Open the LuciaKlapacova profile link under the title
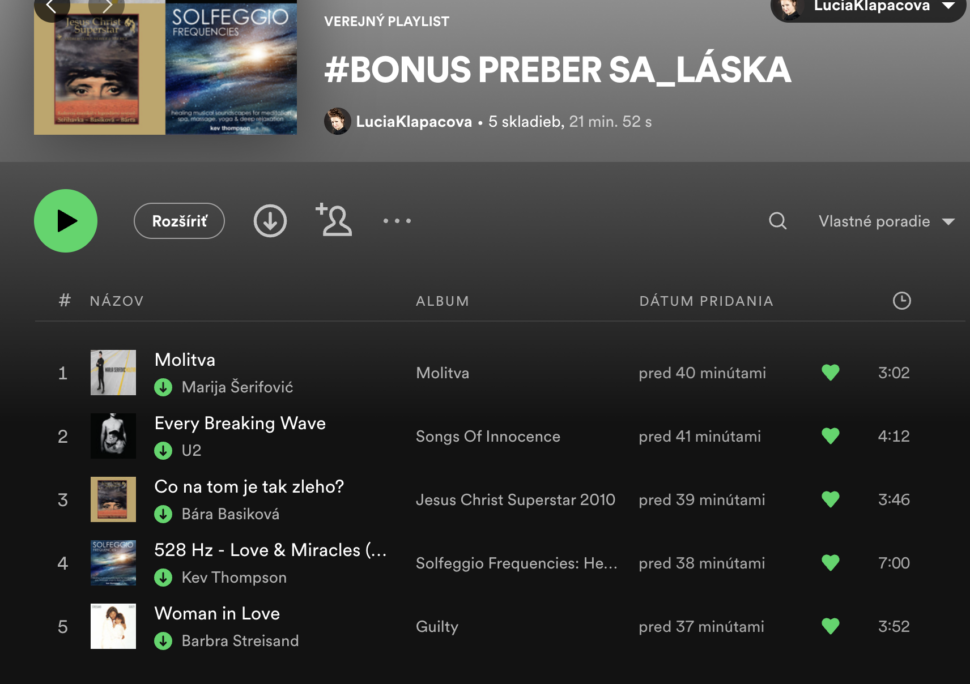 coord(413,122)
